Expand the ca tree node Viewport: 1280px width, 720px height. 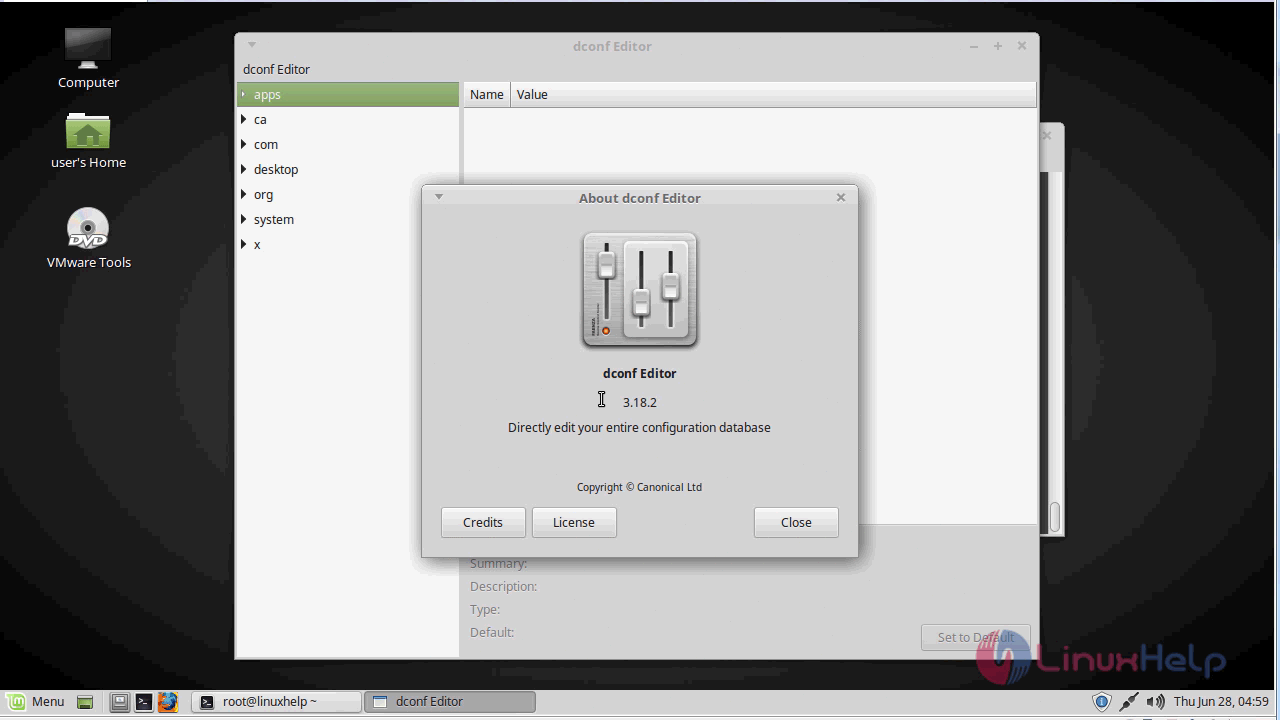[x=243, y=119]
